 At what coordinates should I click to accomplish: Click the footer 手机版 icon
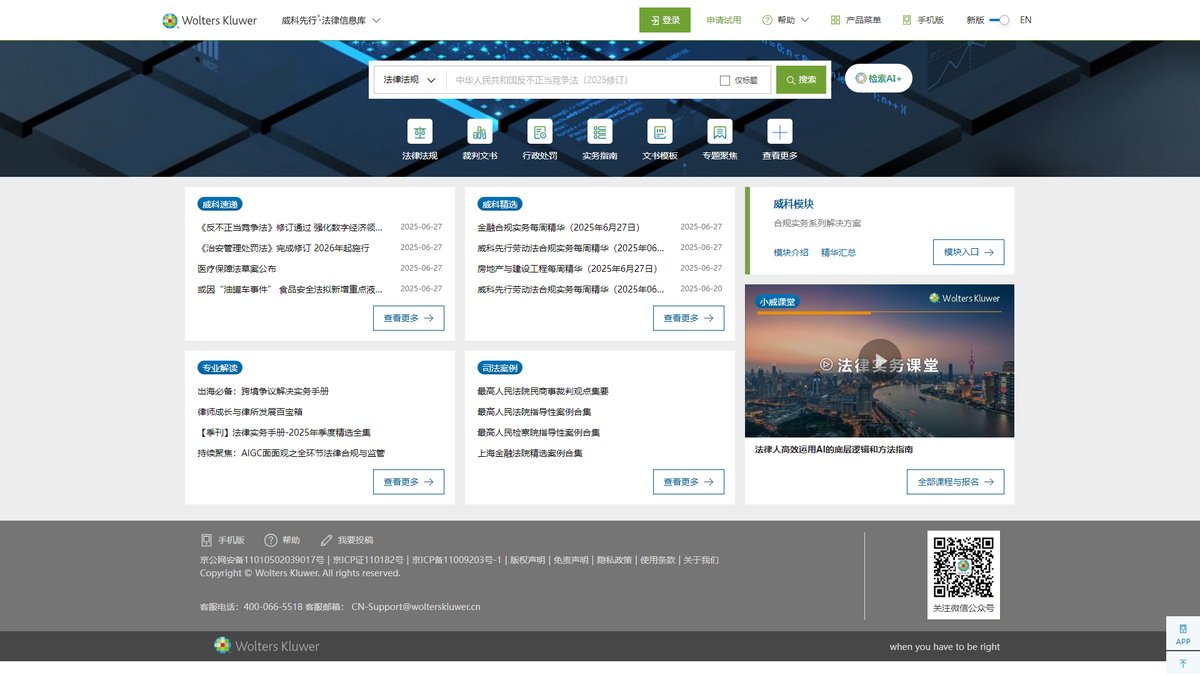(206, 540)
